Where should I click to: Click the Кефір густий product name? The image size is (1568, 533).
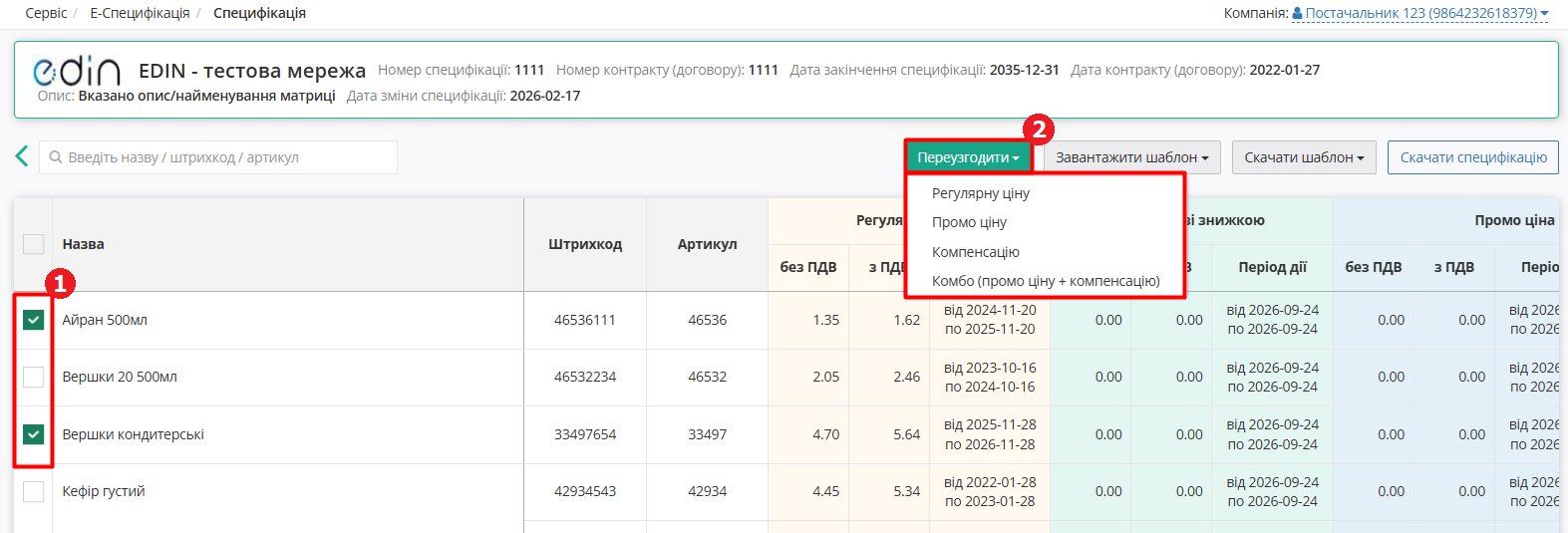[104, 491]
